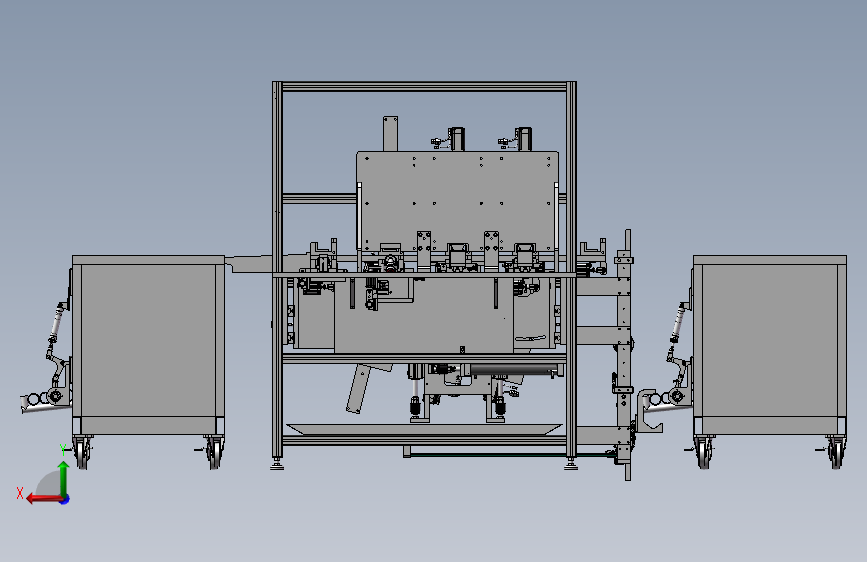Select the long tray at the frame bottom
Screen dimensions: 867x562
pyautogui.click(x=424, y=429)
